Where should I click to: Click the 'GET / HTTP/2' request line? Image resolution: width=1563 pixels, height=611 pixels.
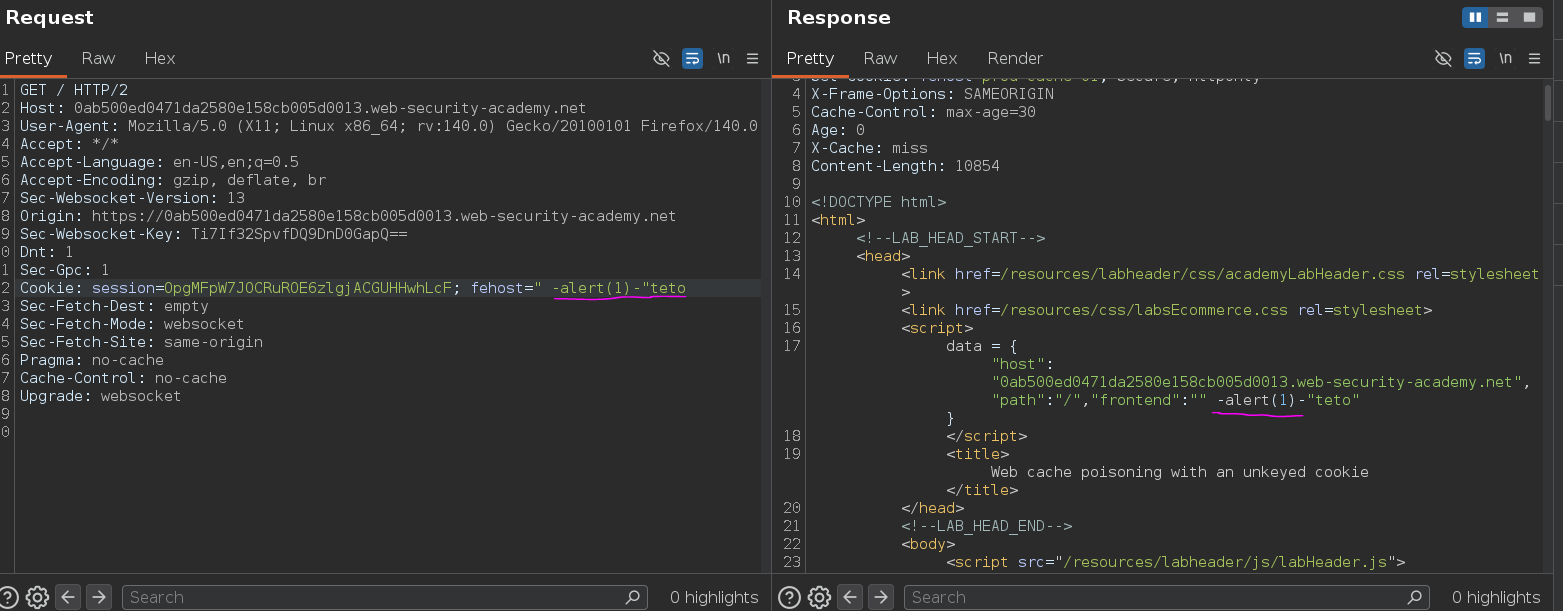(74, 90)
